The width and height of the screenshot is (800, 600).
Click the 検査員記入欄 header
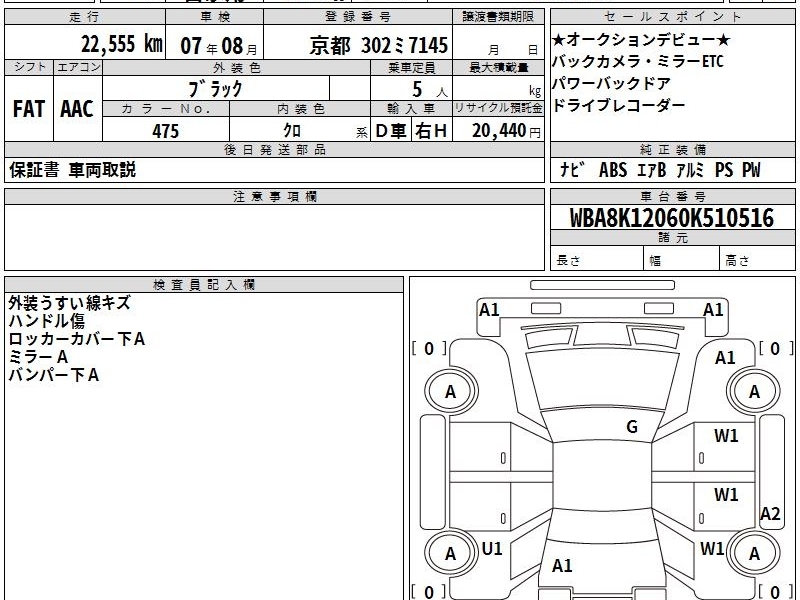(204, 285)
